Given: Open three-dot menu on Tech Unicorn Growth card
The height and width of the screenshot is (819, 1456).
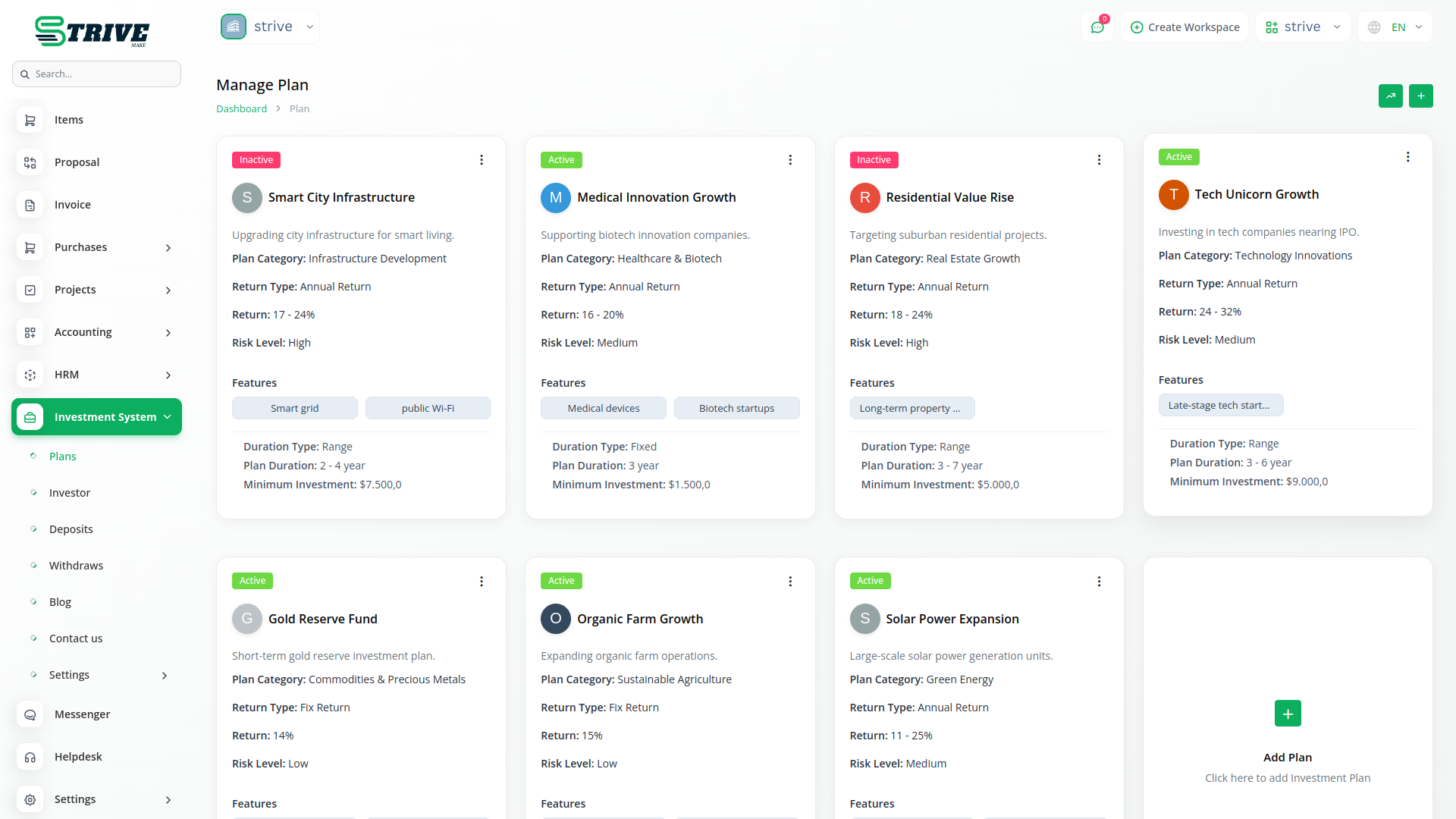Looking at the screenshot, I should pos(1407,157).
